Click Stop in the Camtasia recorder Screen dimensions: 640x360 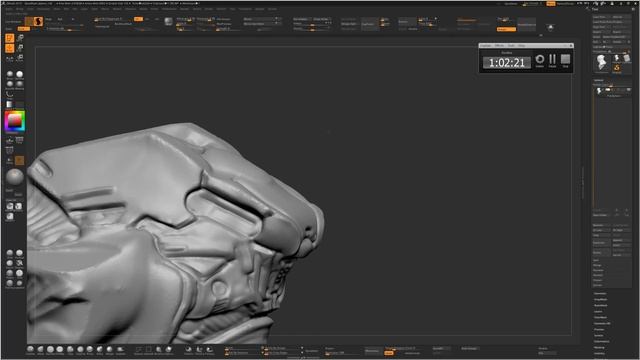(565, 60)
